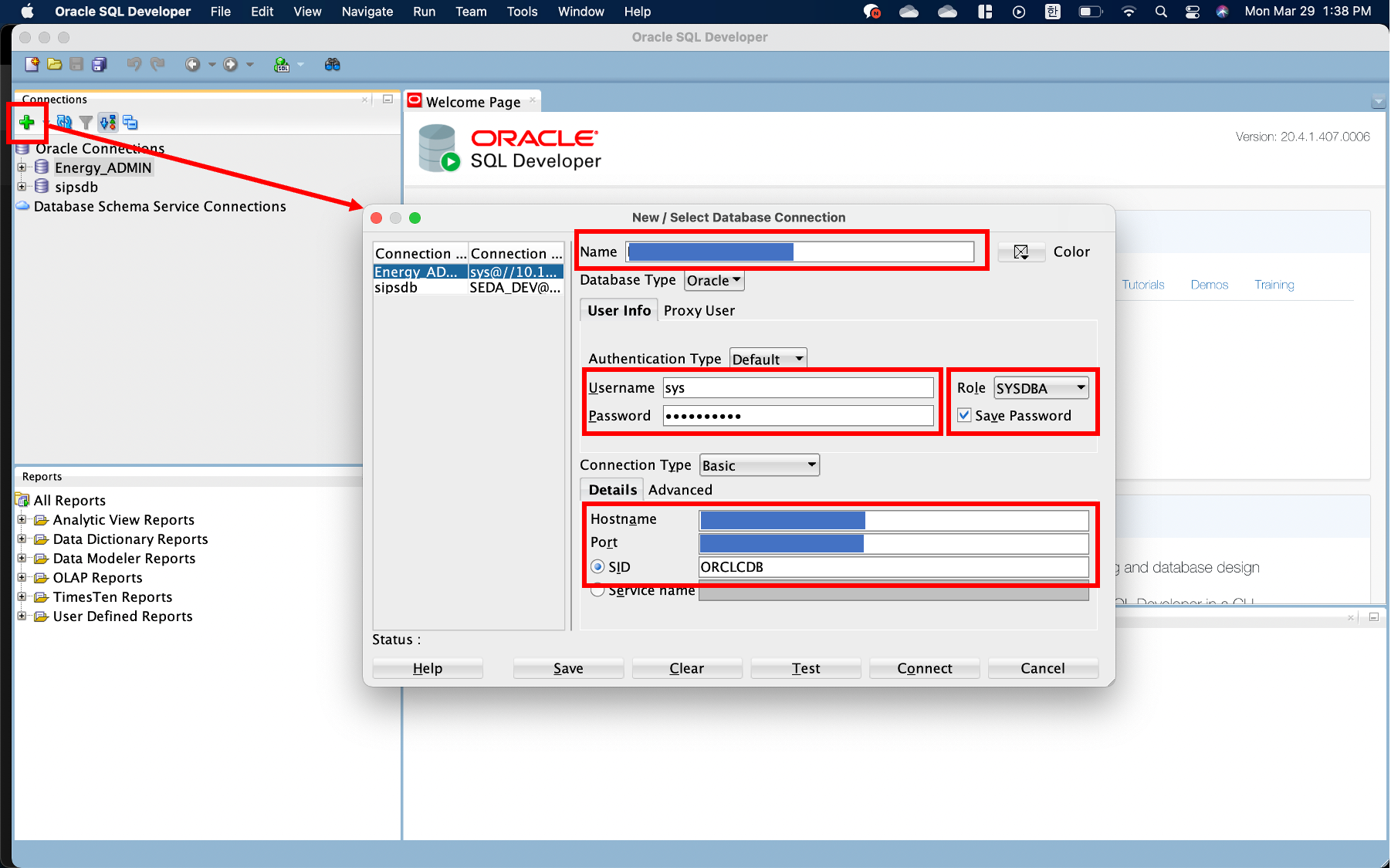This screenshot has width=1391, height=868.
Task: Click the Forward navigation arrow icon
Action: 230,65
